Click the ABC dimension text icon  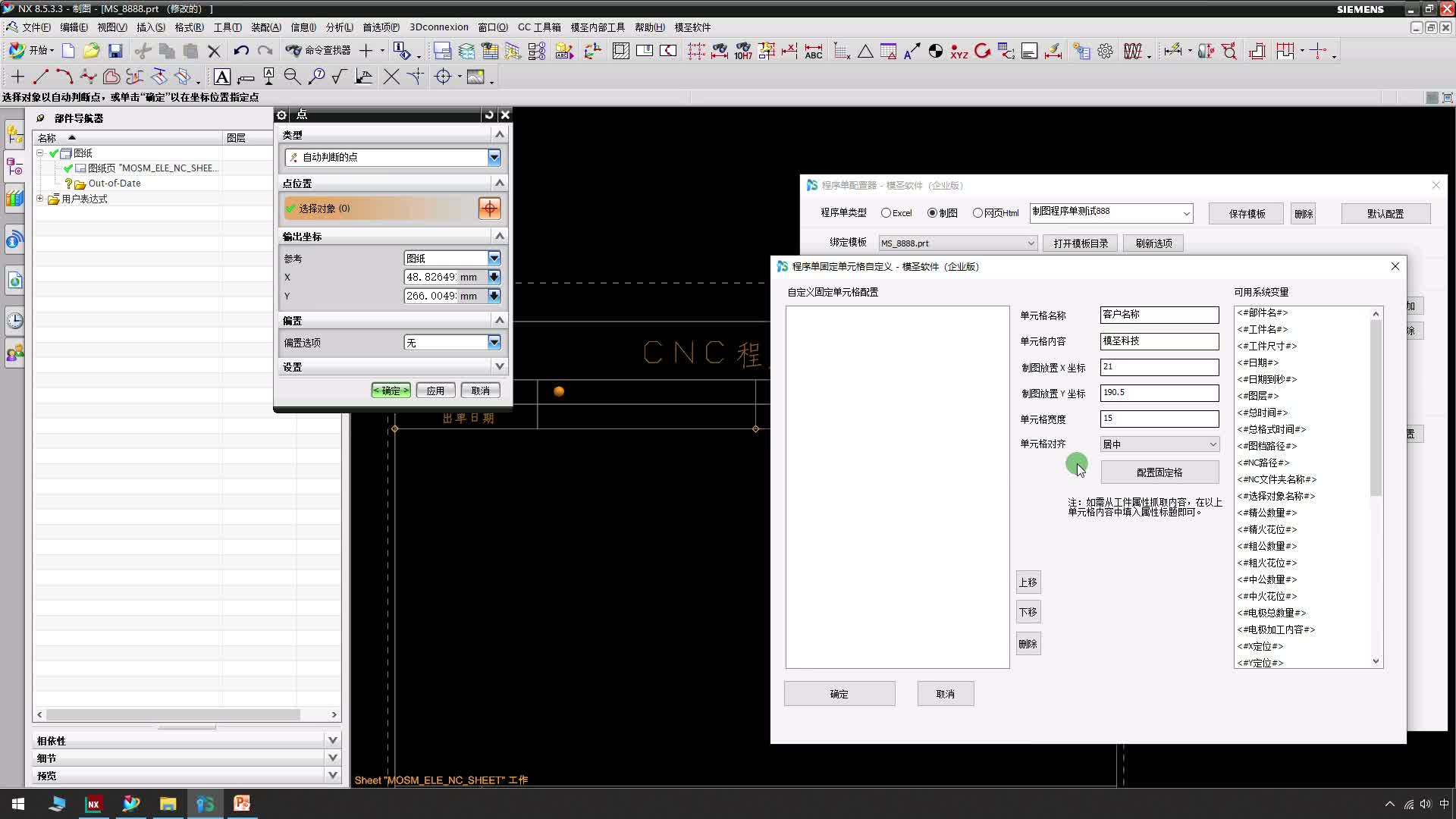point(814,51)
